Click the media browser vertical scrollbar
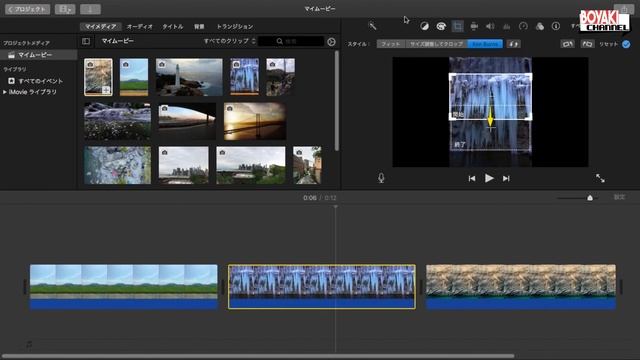This screenshot has width=640, height=360. [336, 100]
